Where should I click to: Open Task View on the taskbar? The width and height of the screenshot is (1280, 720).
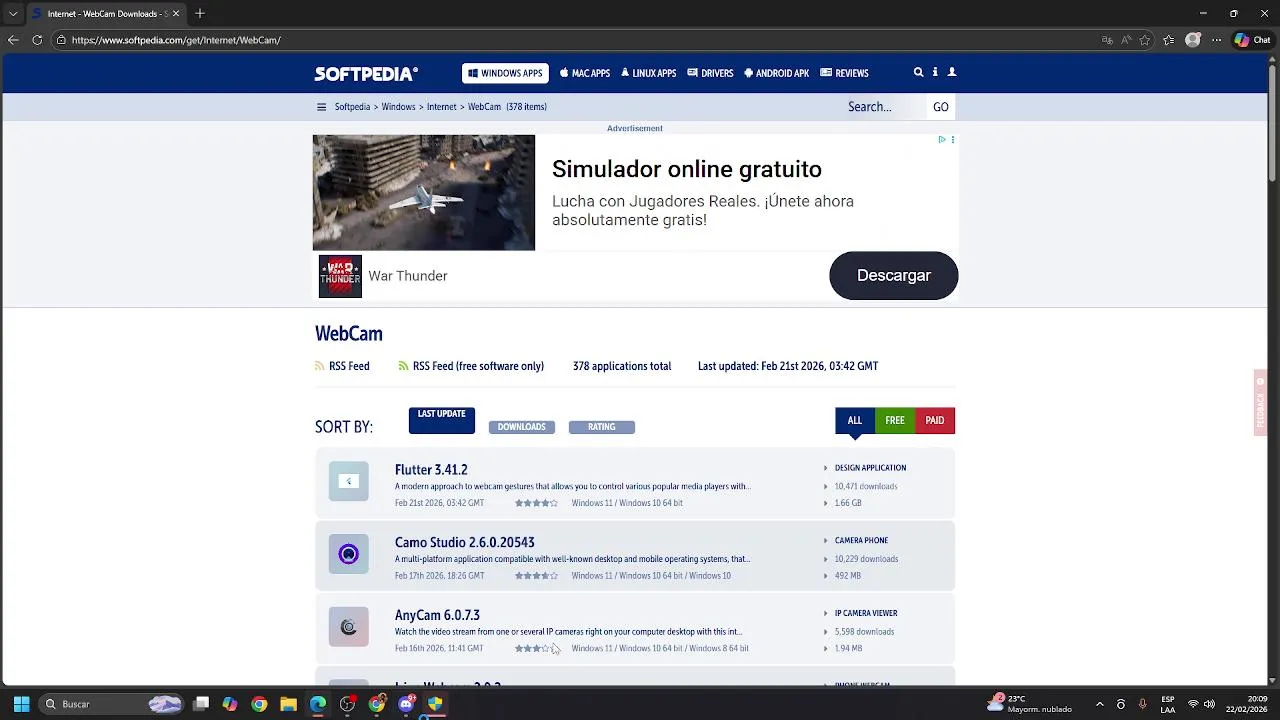click(x=201, y=704)
